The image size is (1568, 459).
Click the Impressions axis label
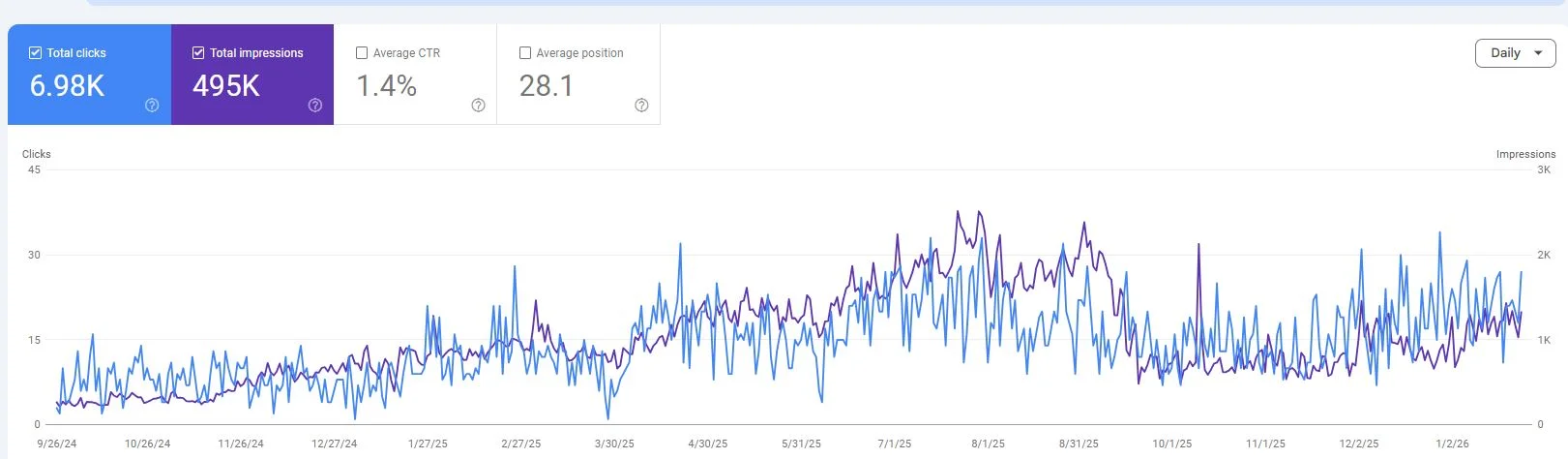(x=1525, y=154)
